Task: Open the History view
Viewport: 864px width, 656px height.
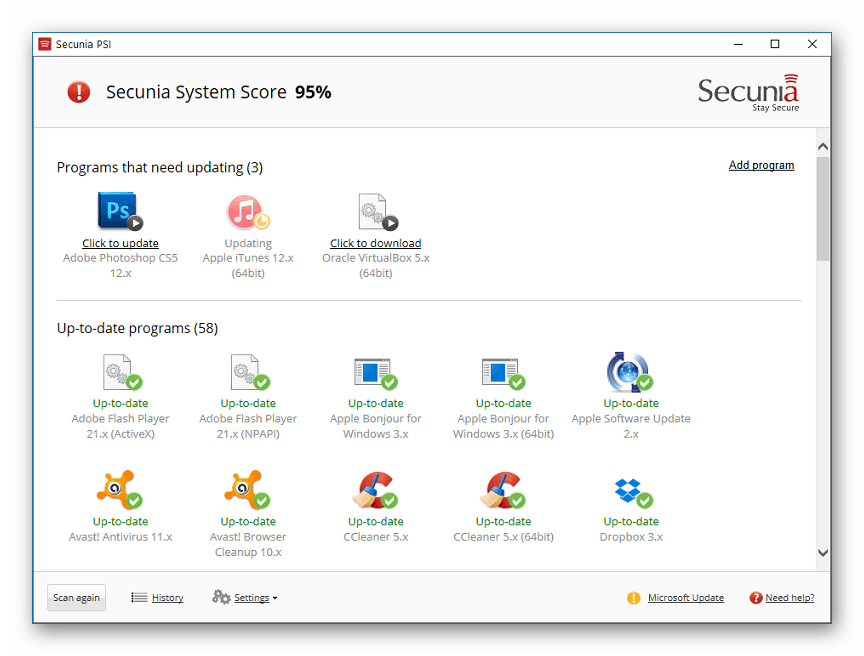Action: tap(158, 598)
